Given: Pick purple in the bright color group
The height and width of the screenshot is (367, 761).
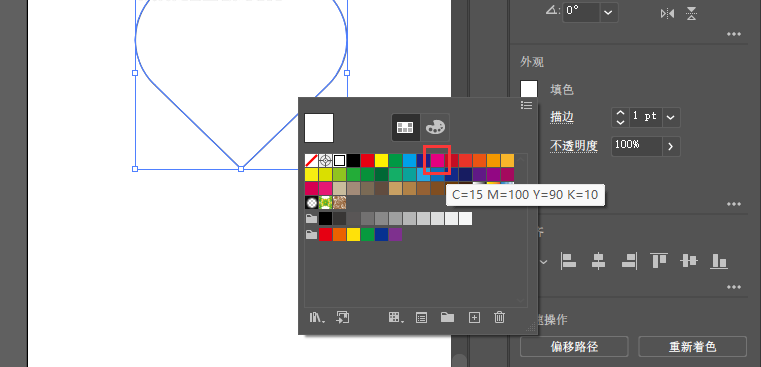Looking at the screenshot, I should pos(396,234).
